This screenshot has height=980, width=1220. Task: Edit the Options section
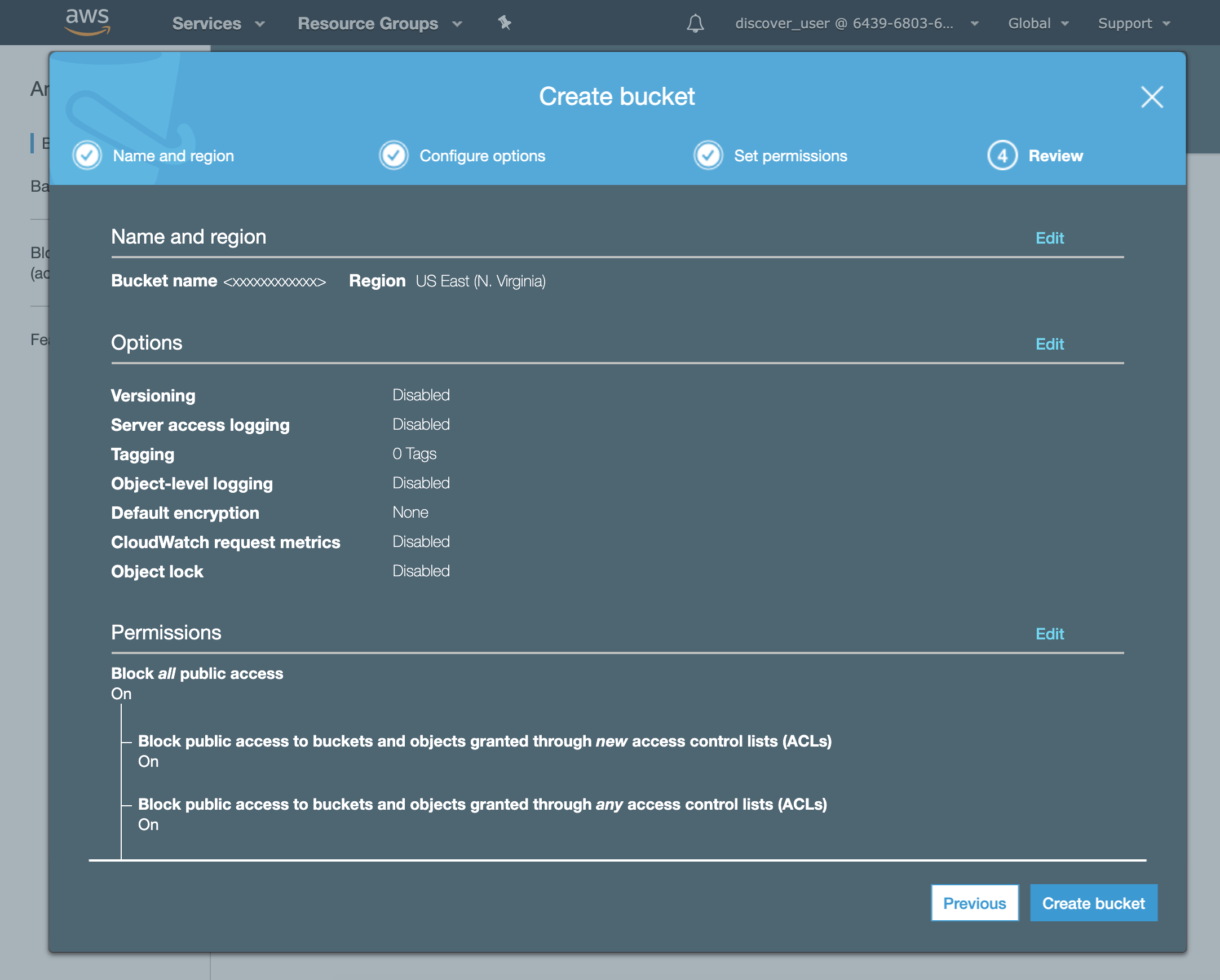1049,344
